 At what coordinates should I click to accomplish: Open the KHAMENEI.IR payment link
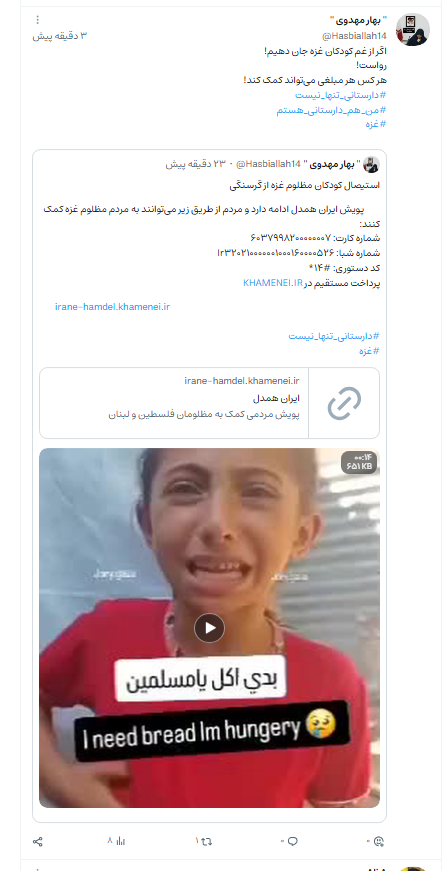coord(273,282)
